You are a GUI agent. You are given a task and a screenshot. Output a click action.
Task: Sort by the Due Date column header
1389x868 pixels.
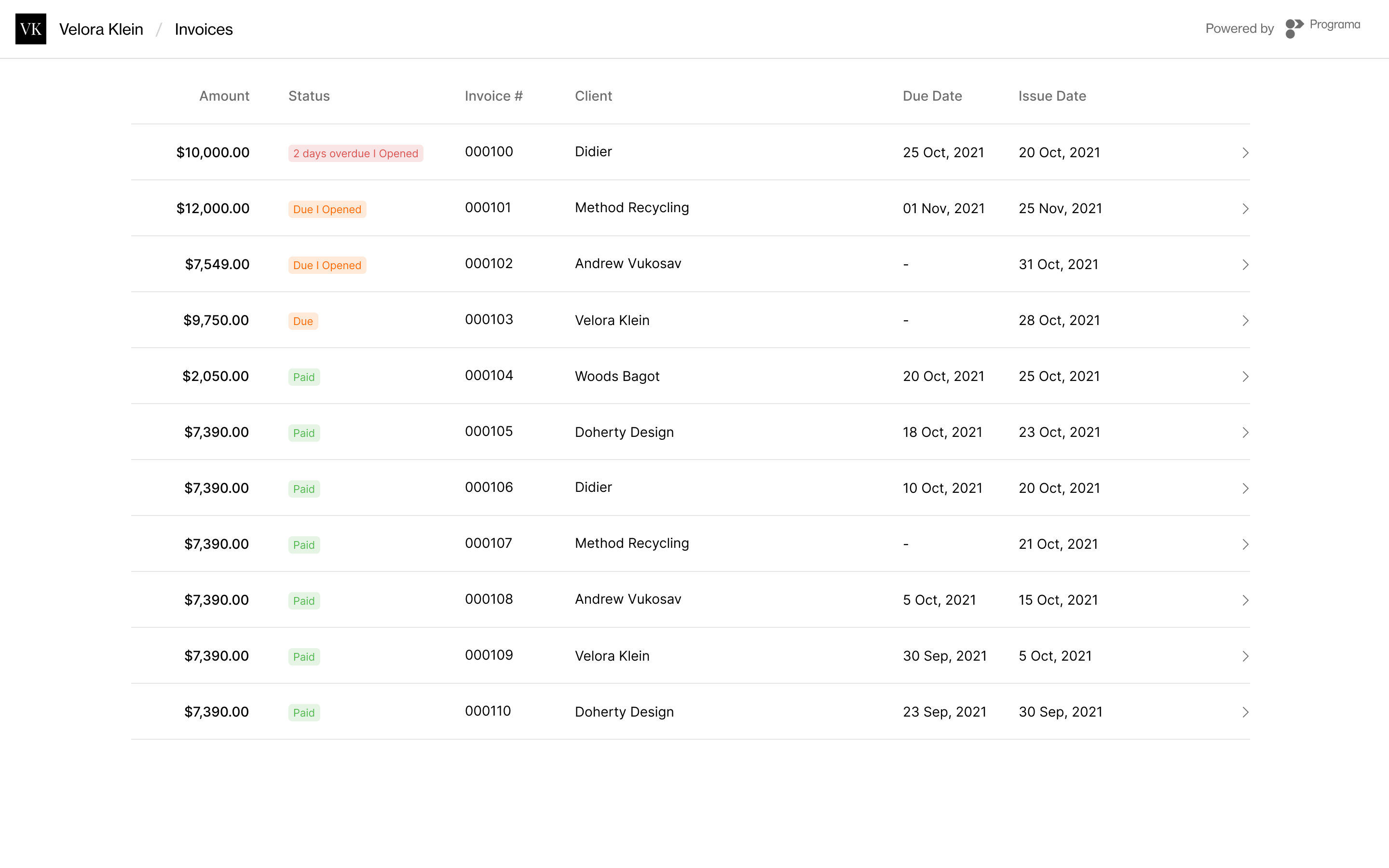pos(932,96)
